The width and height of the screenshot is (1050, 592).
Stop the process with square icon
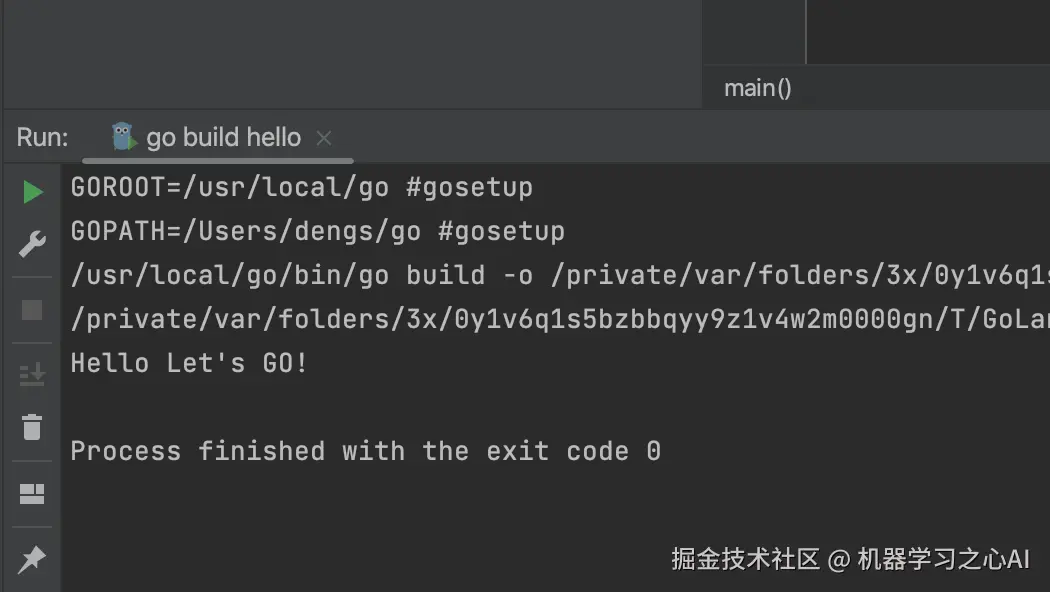pos(31,310)
